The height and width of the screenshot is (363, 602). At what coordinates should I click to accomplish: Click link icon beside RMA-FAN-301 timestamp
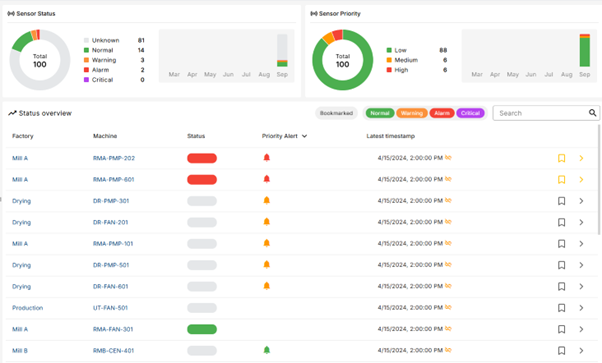click(448, 328)
